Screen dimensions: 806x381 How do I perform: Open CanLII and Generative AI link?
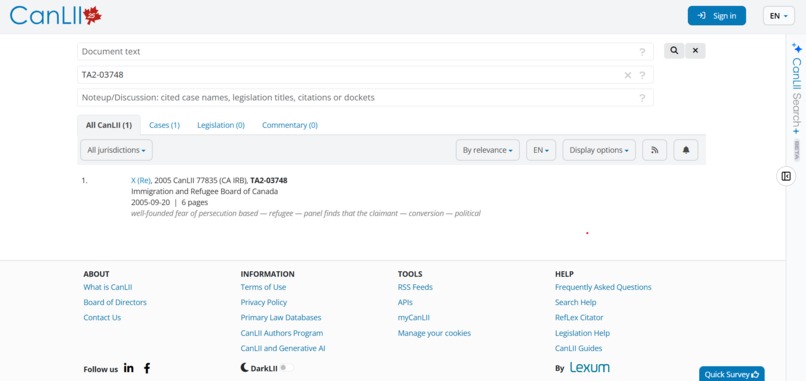click(x=283, y=348)
